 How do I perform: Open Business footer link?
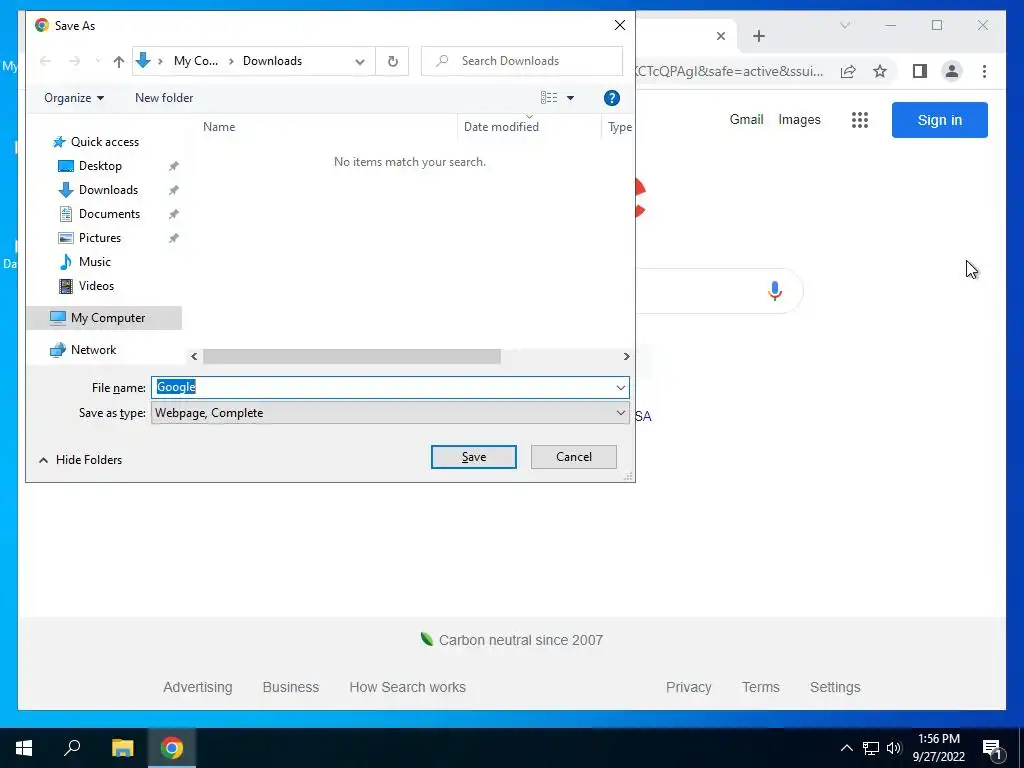[x=291, y=687]
